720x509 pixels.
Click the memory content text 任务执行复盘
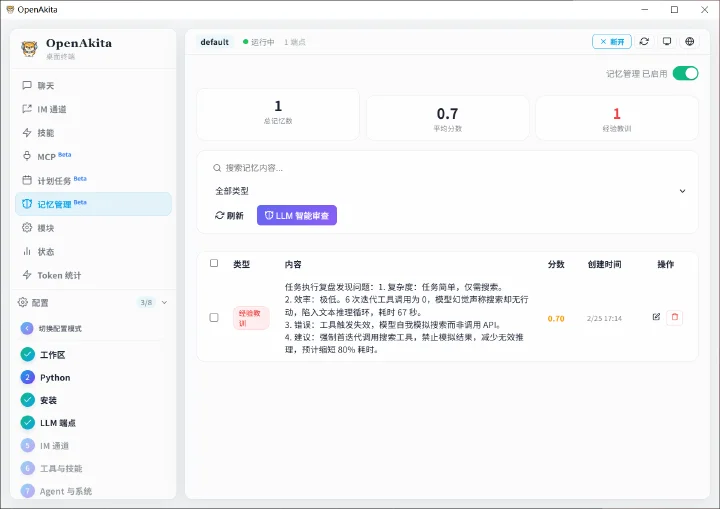point(406,318)
